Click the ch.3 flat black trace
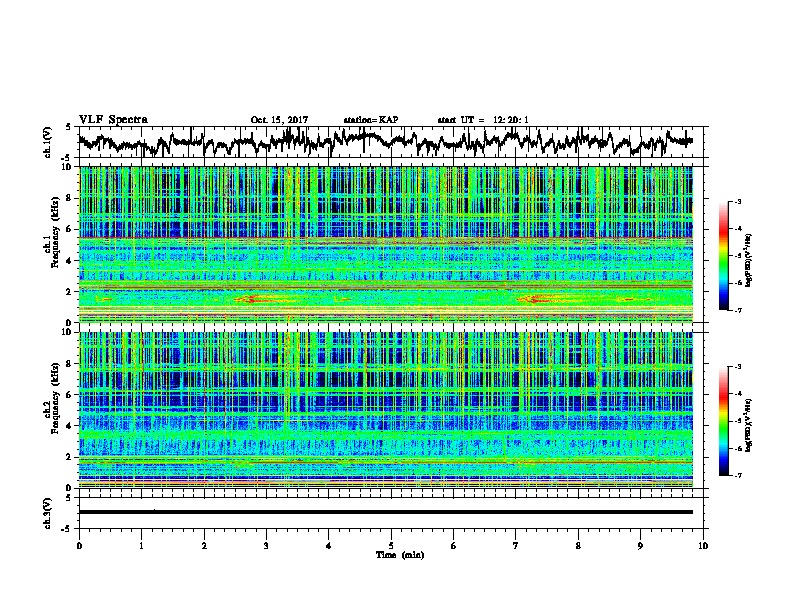Image resolution: width=792 pixels, height=612 pixels. [386, 512]
